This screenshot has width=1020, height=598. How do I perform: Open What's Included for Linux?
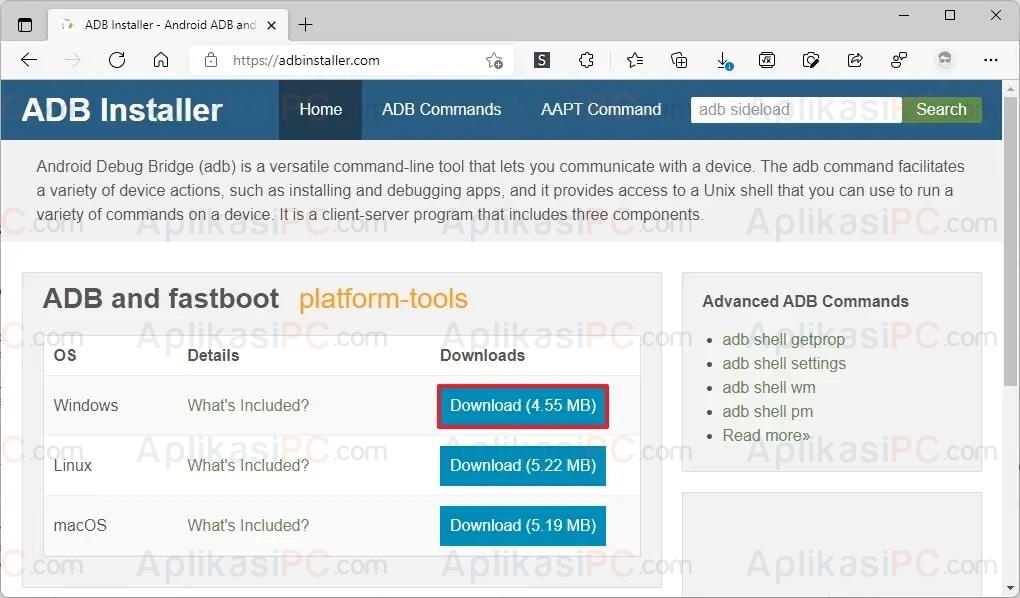248,465
